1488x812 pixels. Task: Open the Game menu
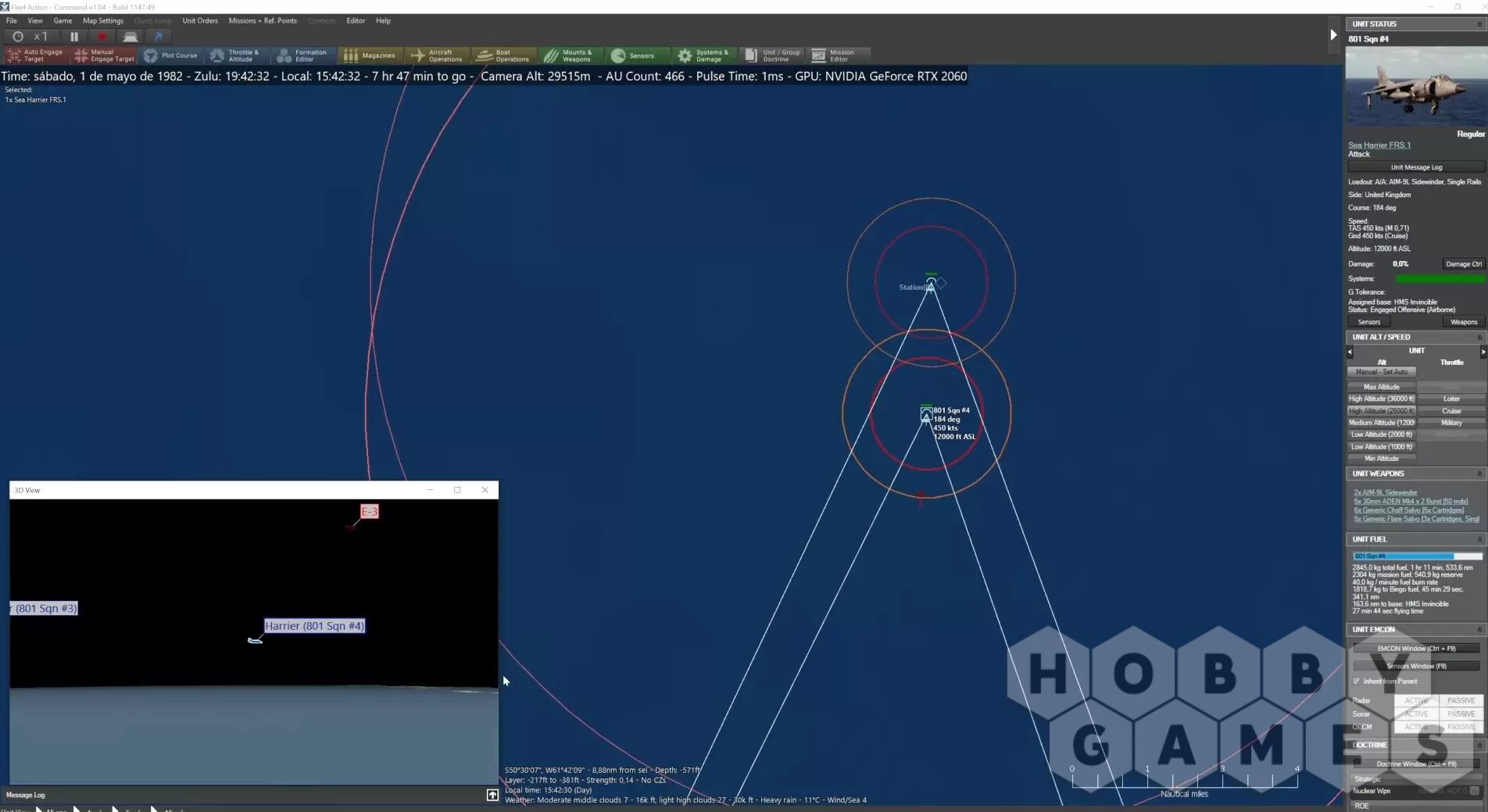tap(63, 21)
